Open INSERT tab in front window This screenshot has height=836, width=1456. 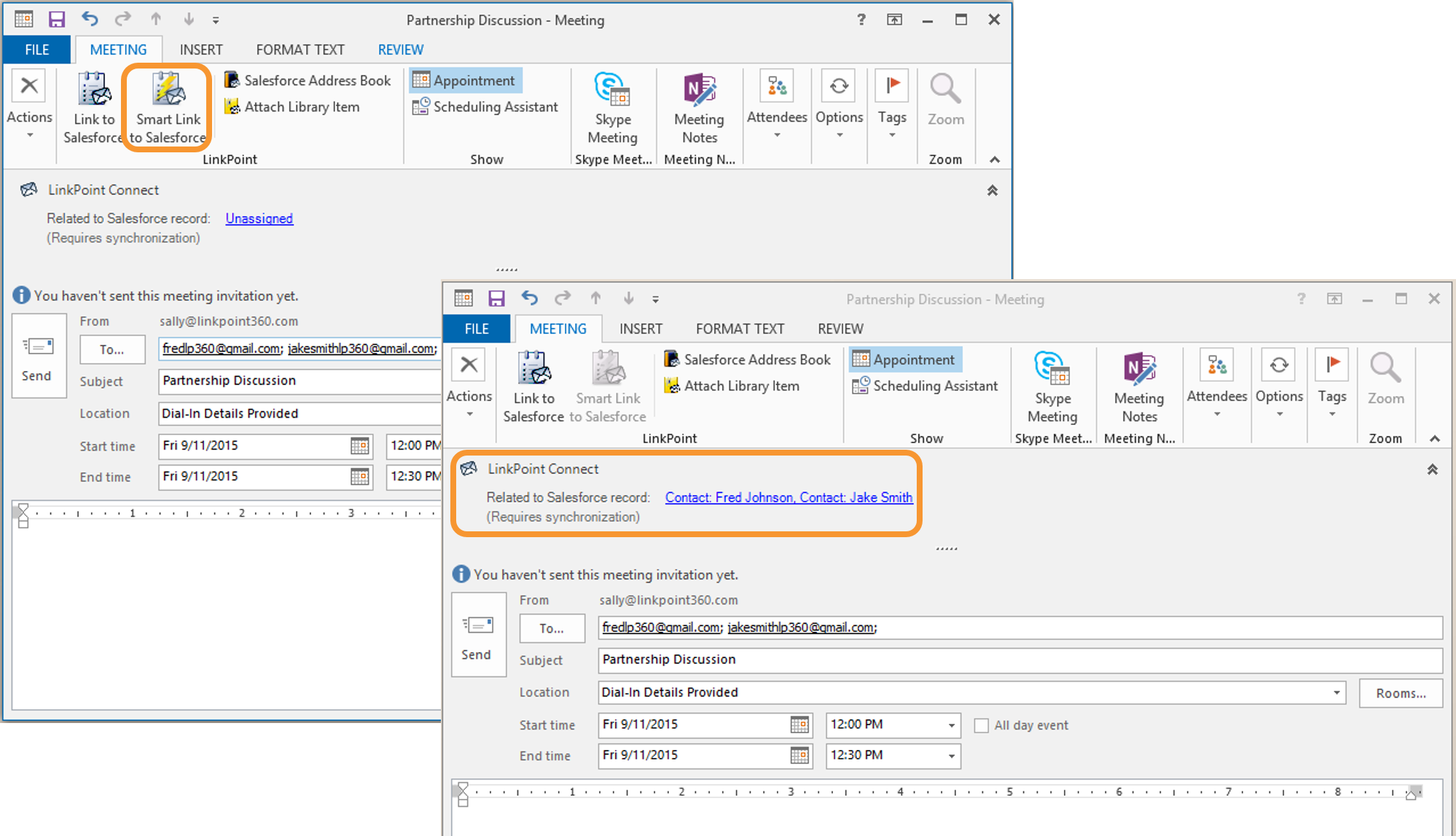641,329
